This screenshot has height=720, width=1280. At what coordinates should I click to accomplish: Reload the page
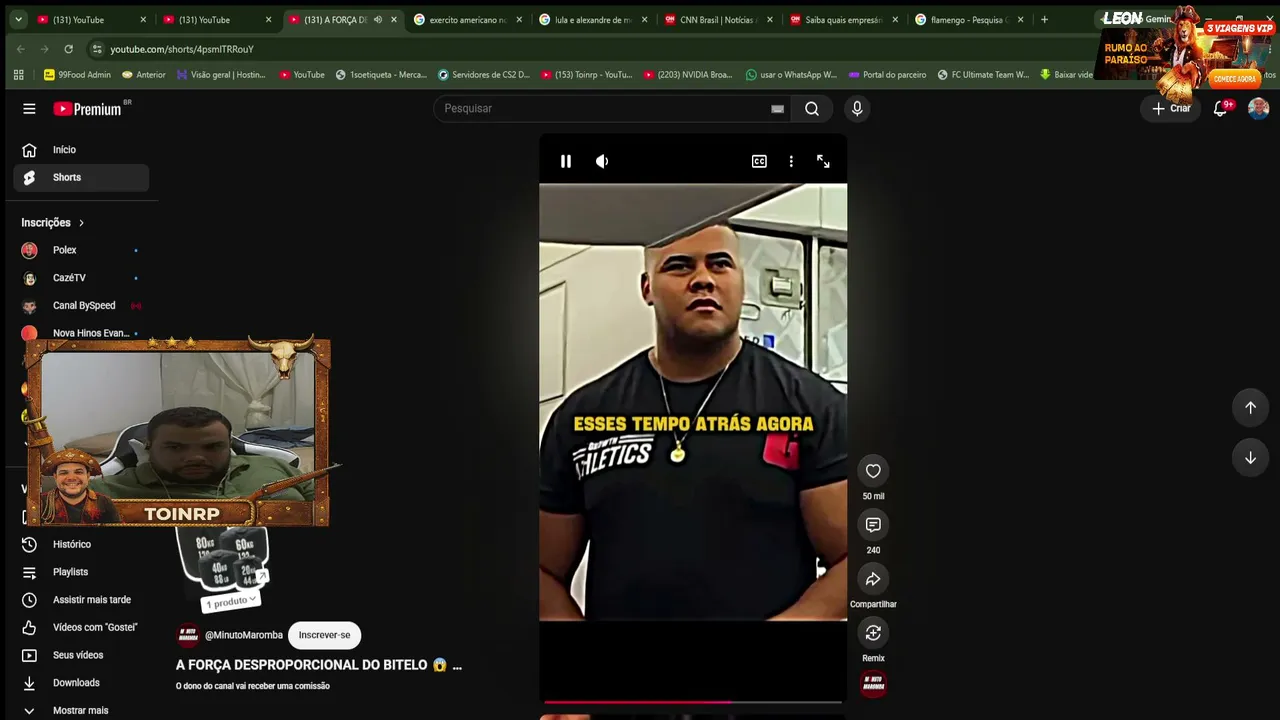pos(68,49)
